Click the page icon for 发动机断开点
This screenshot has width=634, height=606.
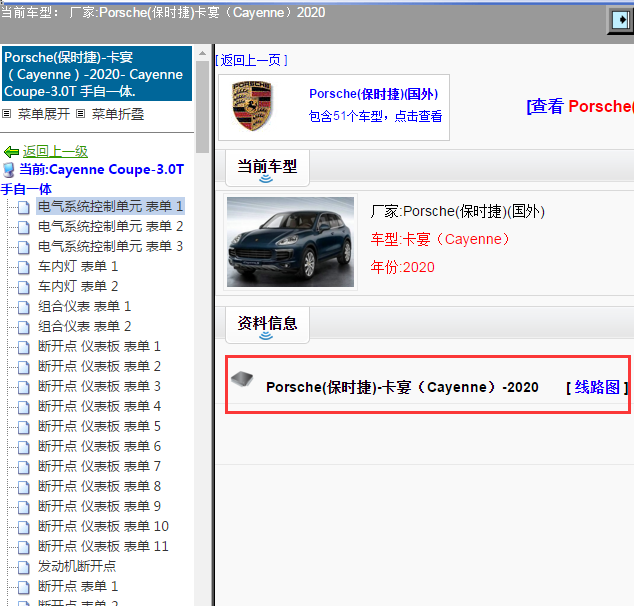(23, 567)
